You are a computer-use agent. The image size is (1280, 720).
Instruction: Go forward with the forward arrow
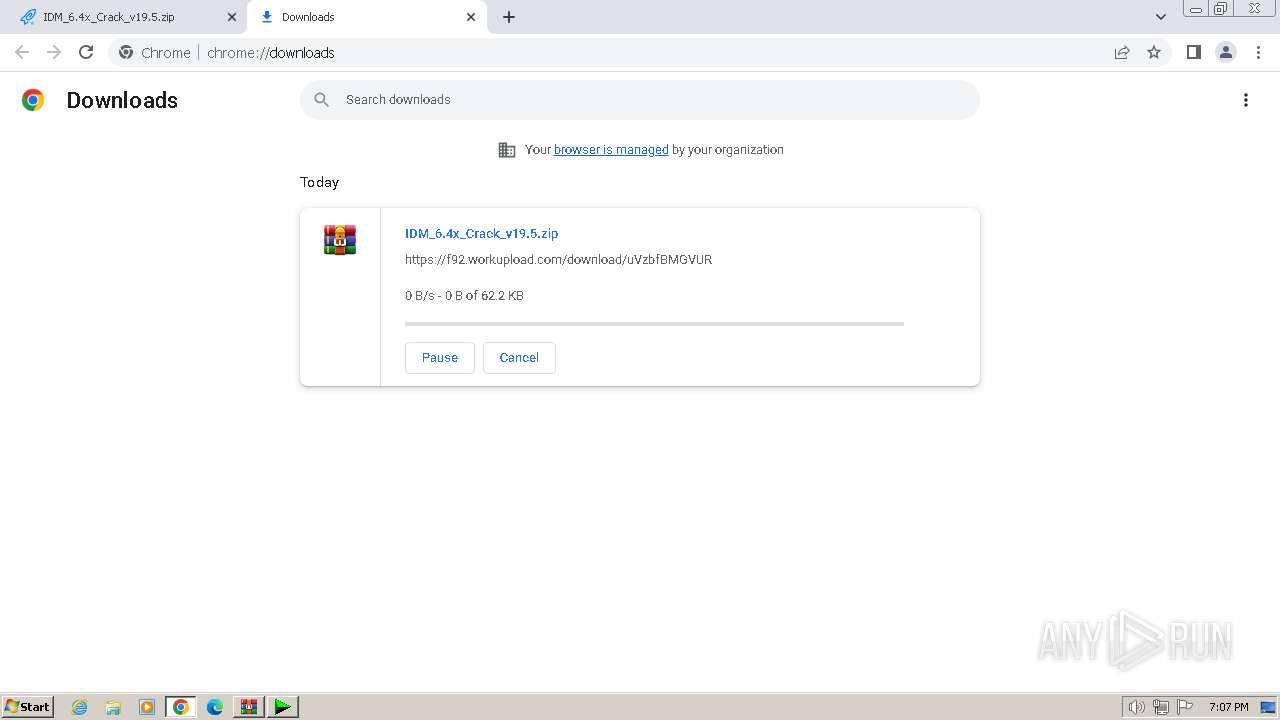pos(54,52)
